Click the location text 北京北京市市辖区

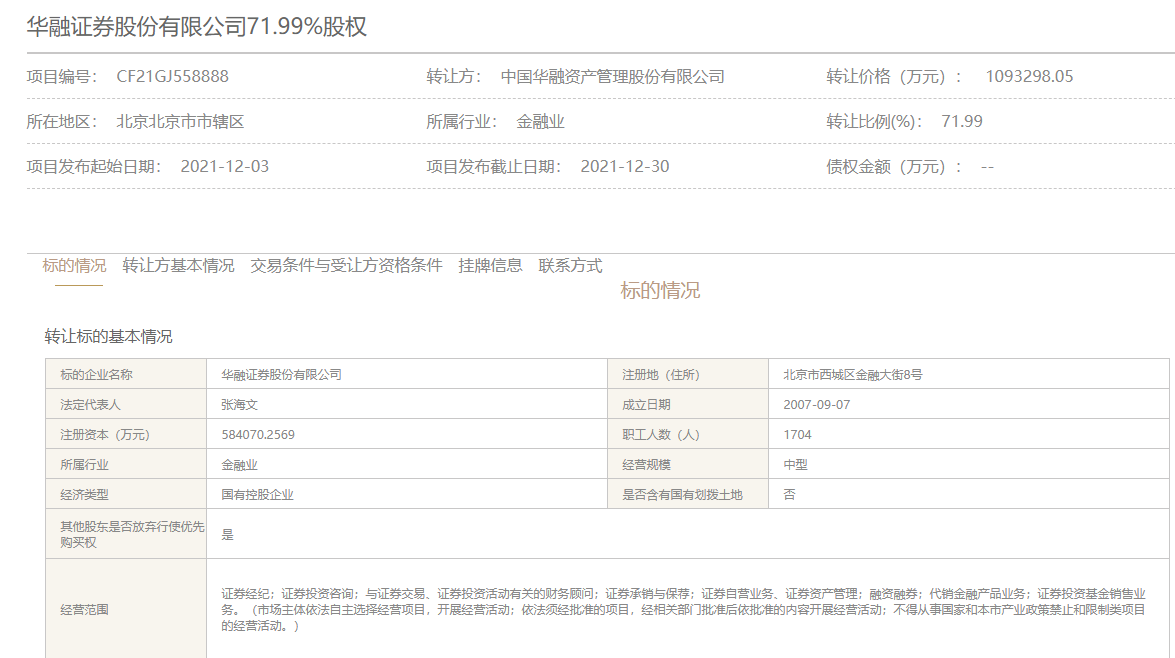tap(180, 122)
